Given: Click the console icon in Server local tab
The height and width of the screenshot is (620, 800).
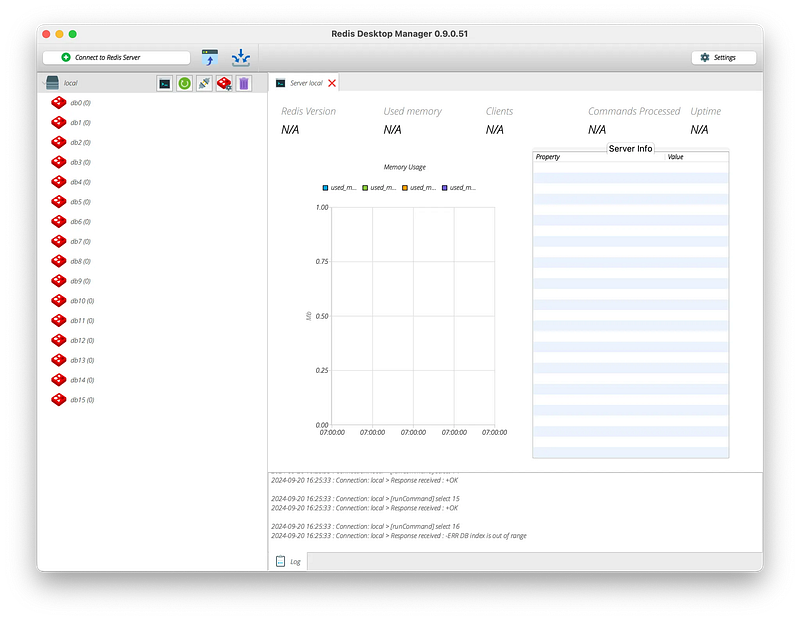Looking at the screenshot, I should [281, 83].
